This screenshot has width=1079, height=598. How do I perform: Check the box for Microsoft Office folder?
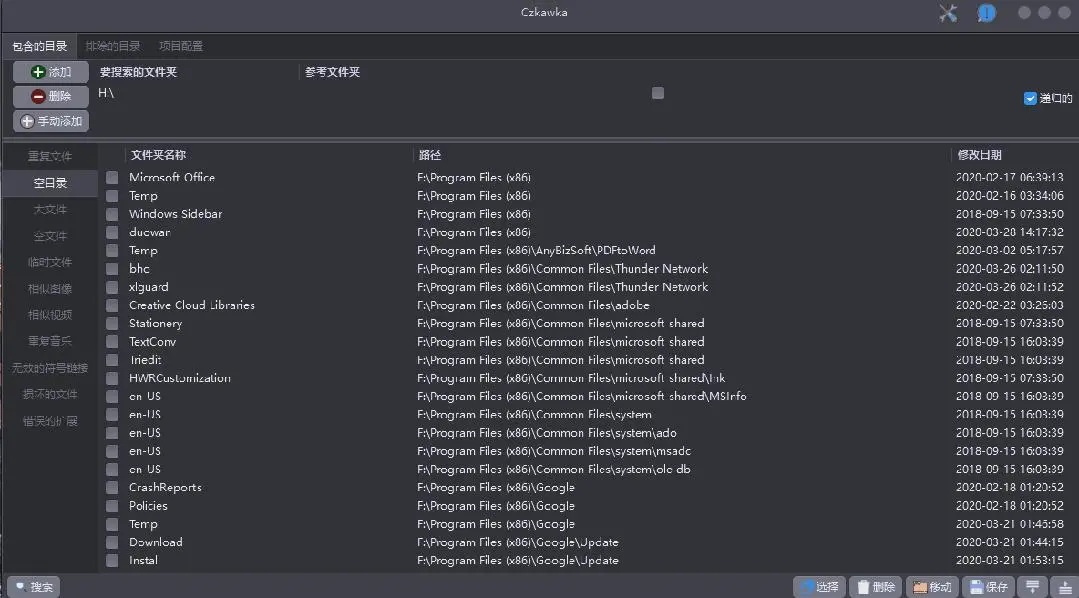pos(112,178)
